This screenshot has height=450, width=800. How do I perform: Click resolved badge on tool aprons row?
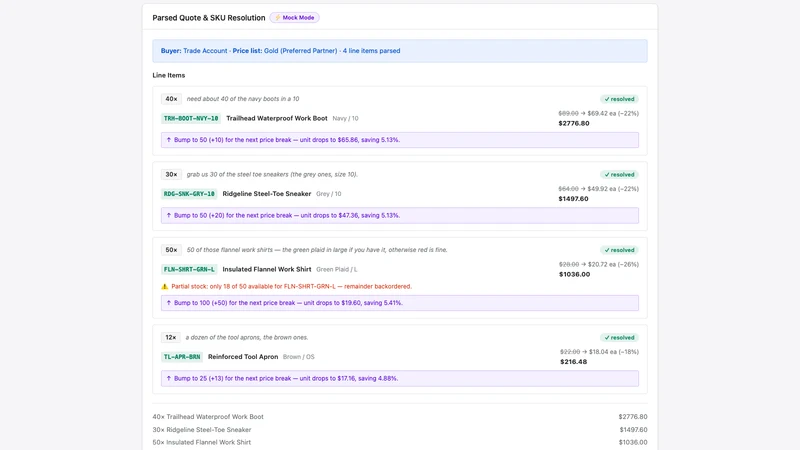(x=619, y=337)
